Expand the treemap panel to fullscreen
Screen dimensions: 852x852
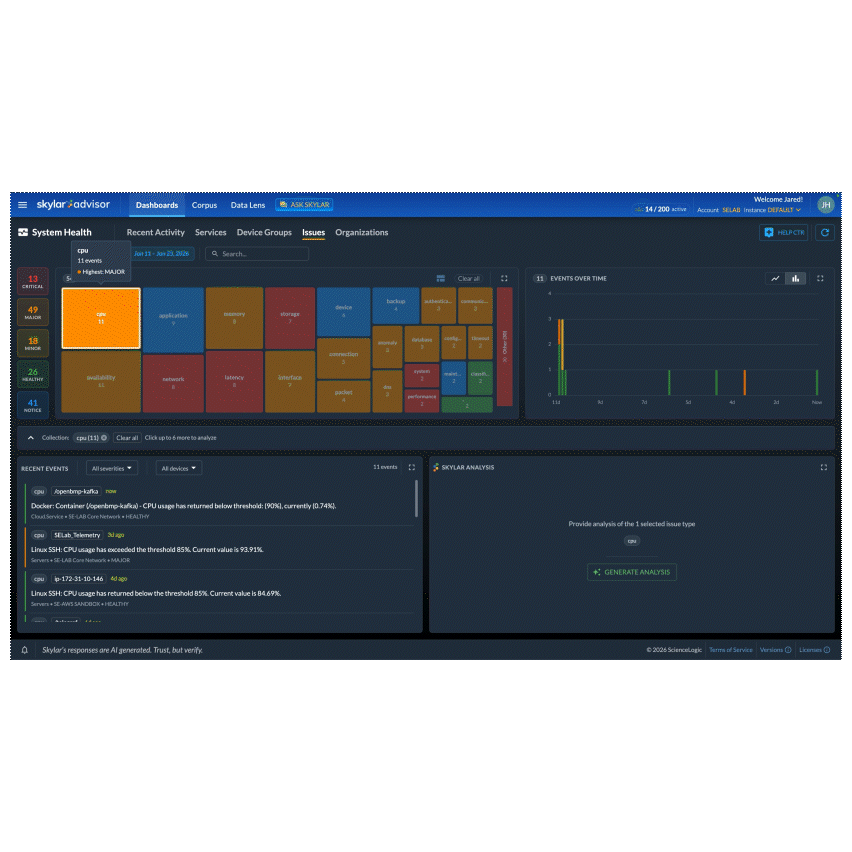point(504,279)
